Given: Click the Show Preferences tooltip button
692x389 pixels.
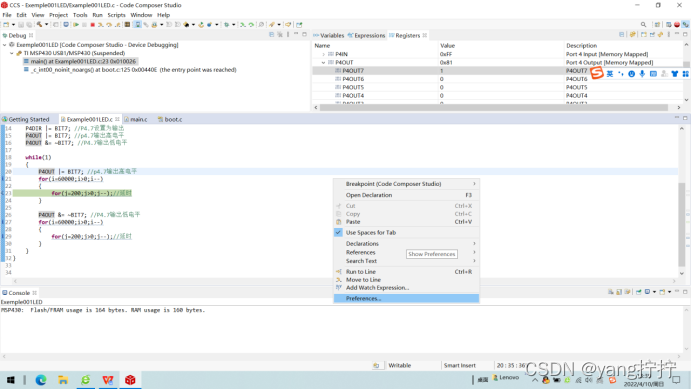Looking at the screenshot, I should pos(432,254).
